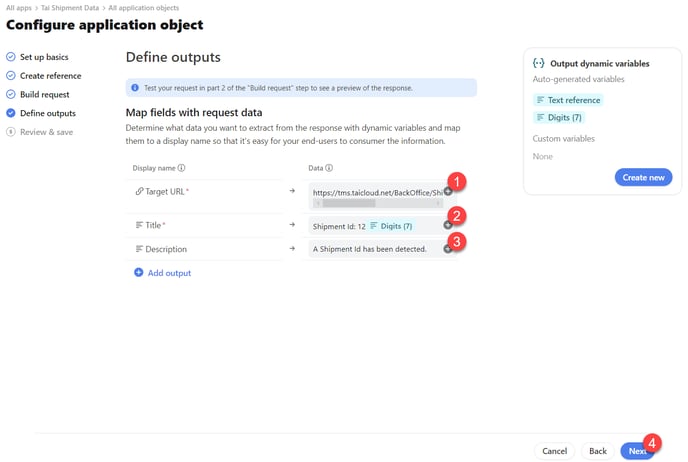
Task: Click the Output dynamic variables braces icon
Action: (539, 63)
